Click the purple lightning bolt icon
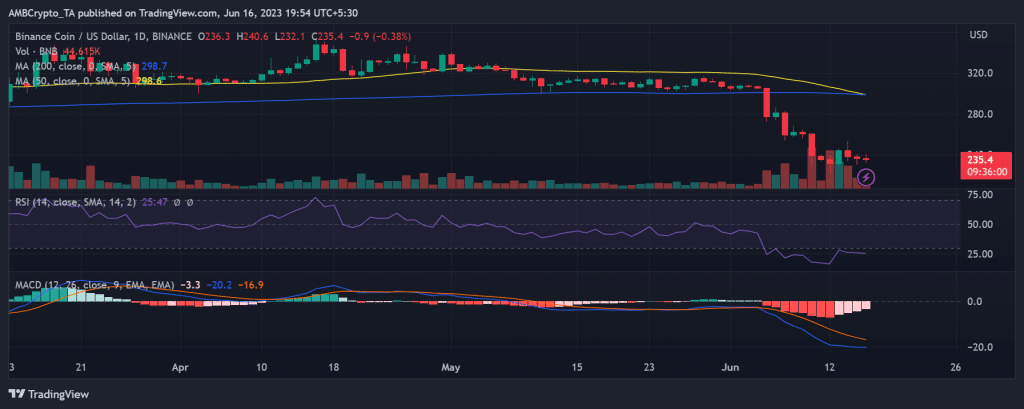Screen dimensions: 1024x409 click(865, 176)
